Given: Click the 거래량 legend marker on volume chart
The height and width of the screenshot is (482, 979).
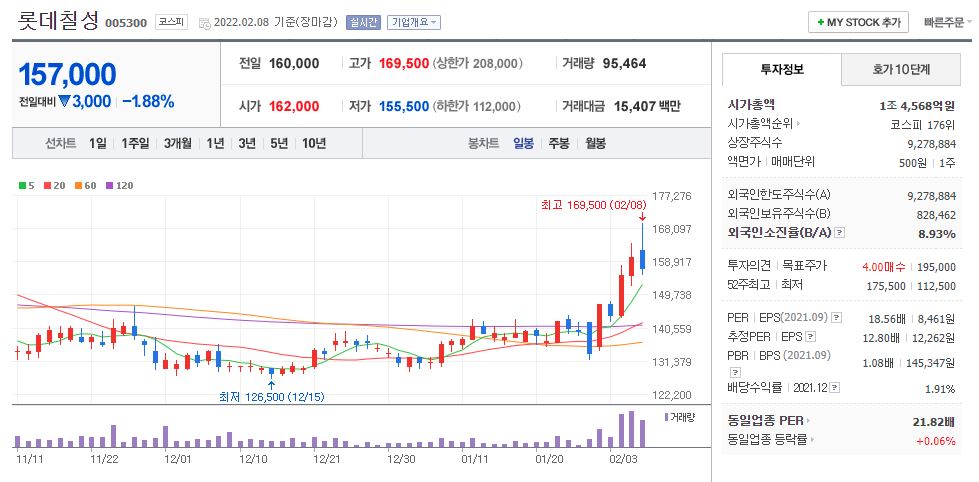Looking at the screenshot, I should (666, 416).
